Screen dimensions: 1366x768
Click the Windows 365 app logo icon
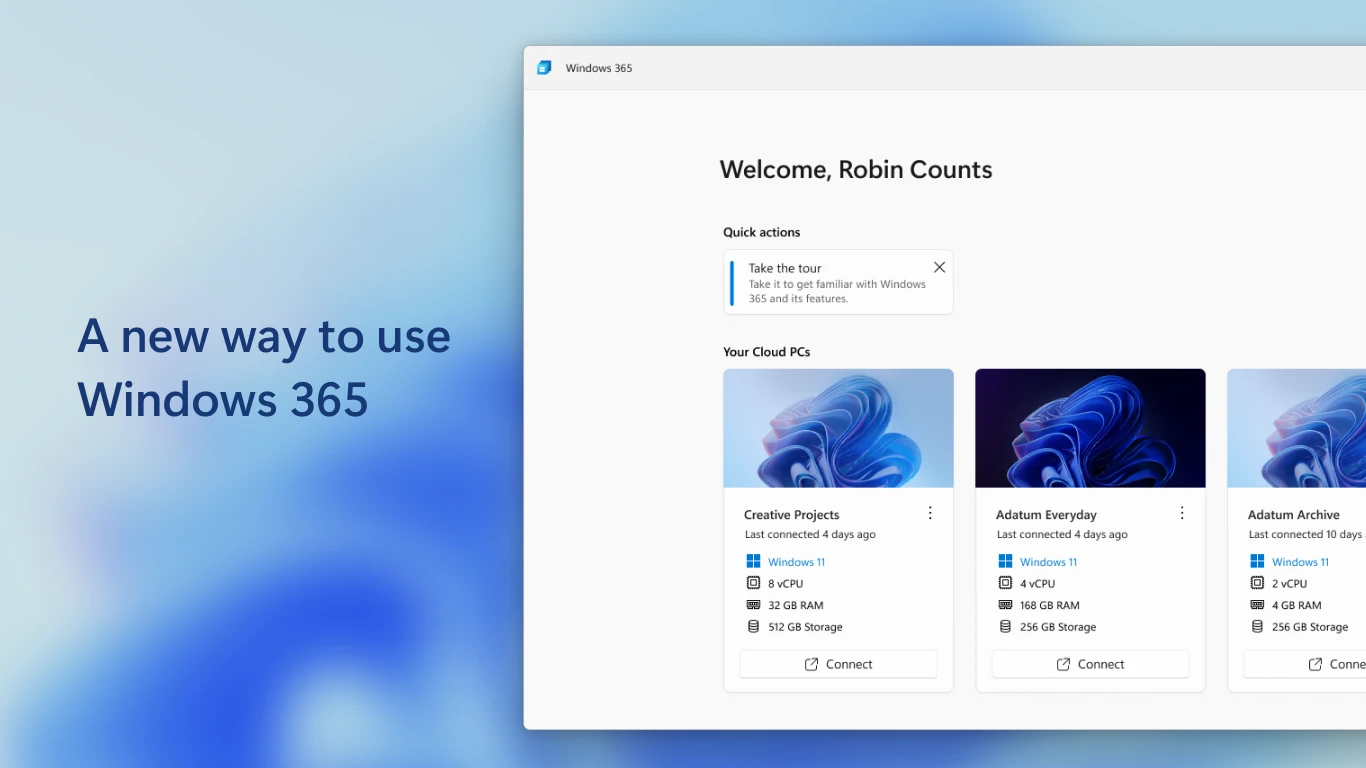(544, 68)
